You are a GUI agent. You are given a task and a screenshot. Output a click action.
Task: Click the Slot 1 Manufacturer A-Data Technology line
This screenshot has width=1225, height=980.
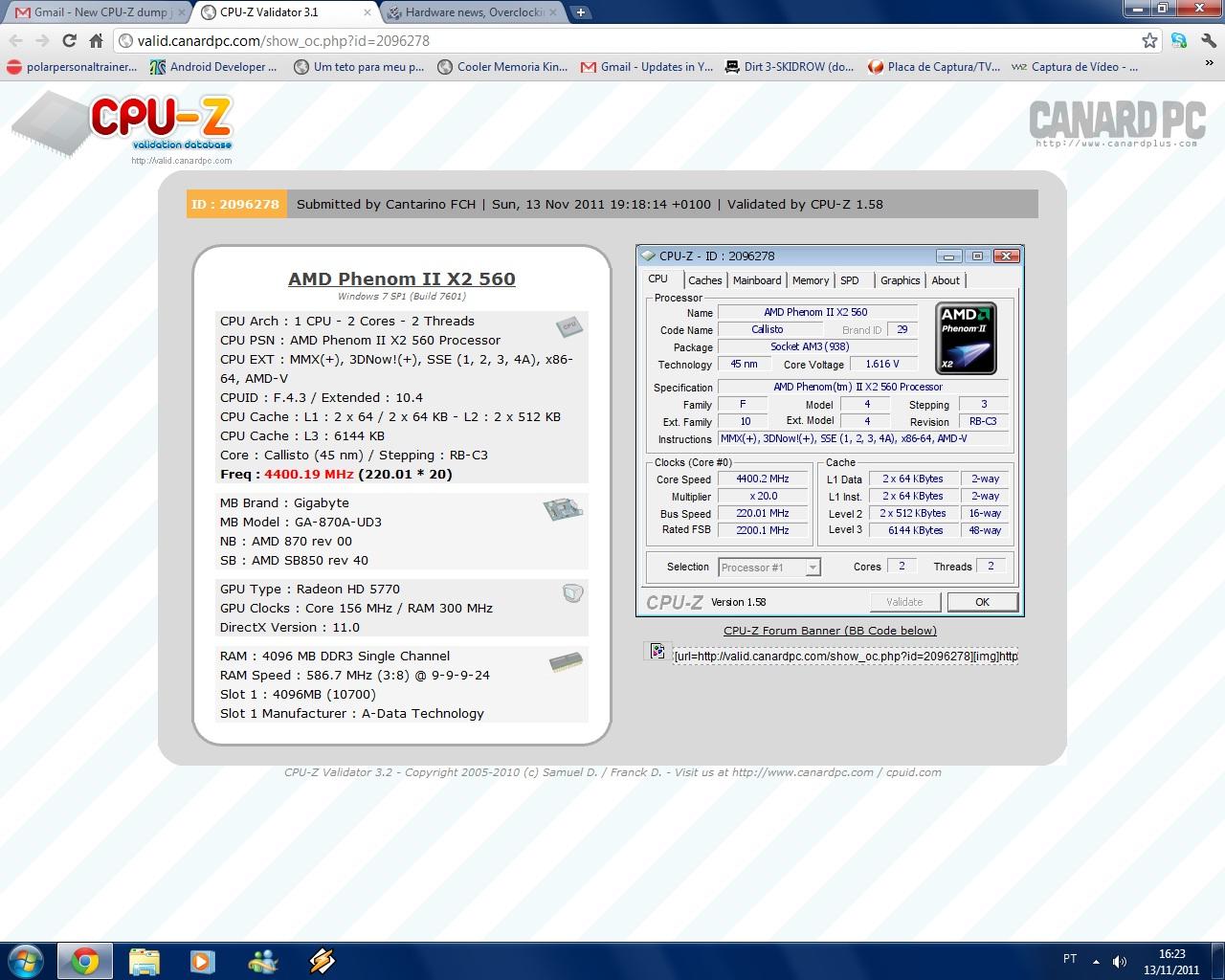tap(352, 713)
